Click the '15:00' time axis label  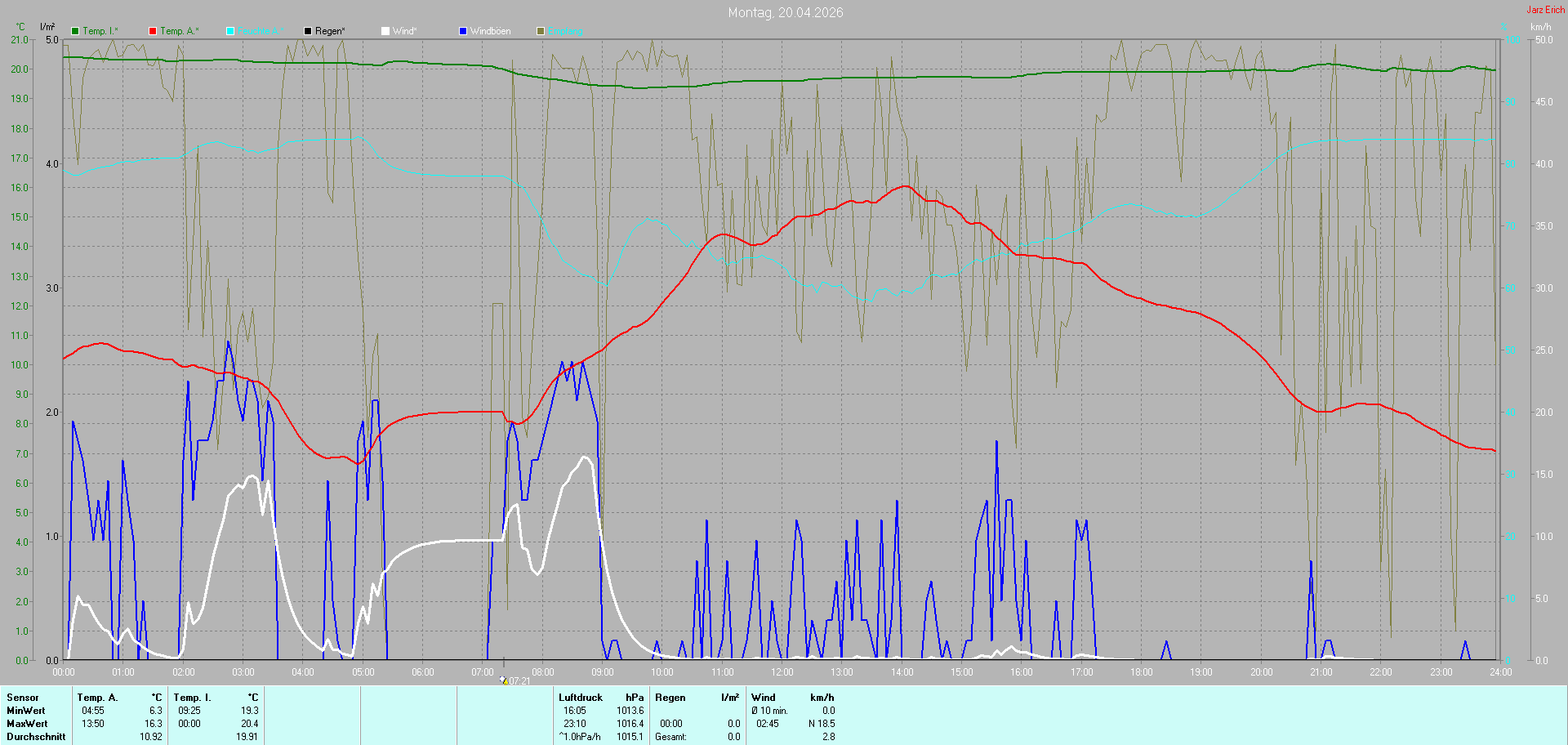coord(962,672)
